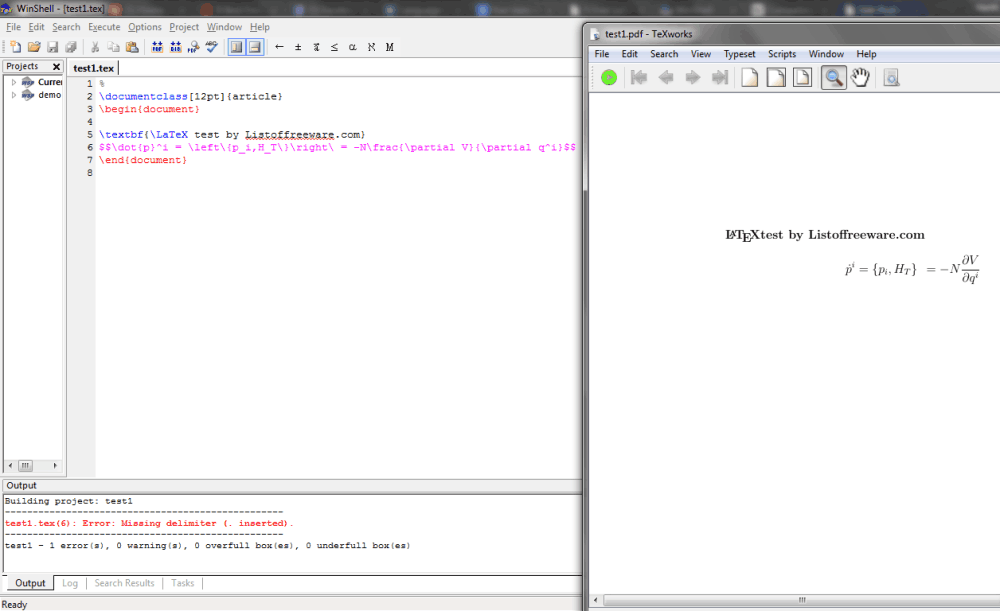Save the file with the floppy icon
1000x611 pixels.
click(x=52, y=47)
